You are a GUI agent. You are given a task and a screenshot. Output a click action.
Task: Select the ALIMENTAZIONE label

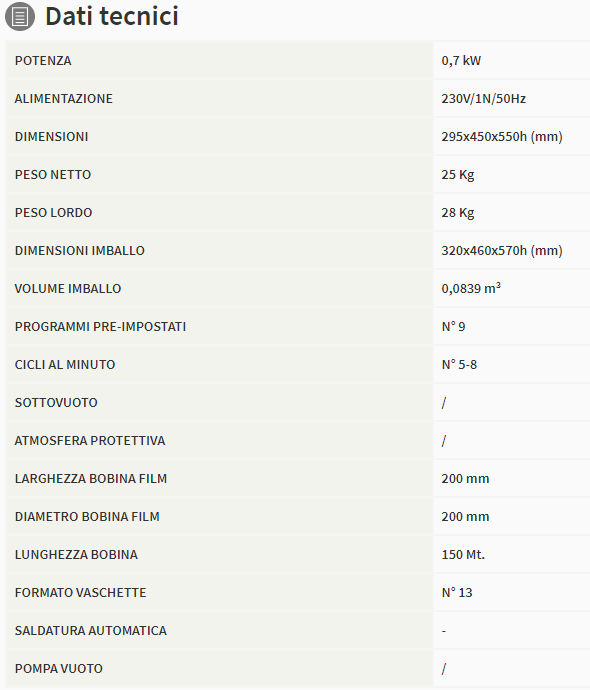click(x=64, y=99)
